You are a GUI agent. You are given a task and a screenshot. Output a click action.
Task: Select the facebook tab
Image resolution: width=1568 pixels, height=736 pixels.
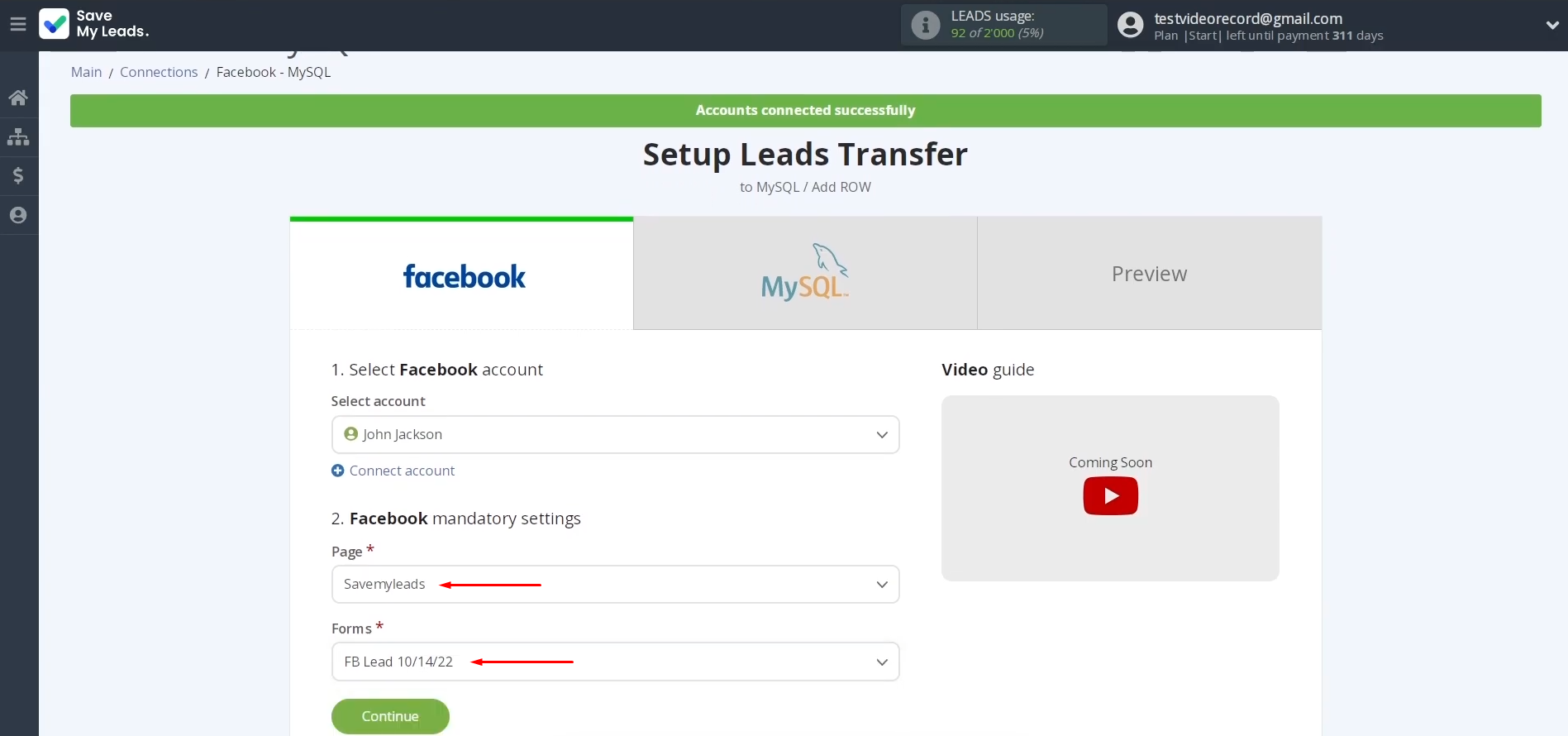click(x=462, y=274)
